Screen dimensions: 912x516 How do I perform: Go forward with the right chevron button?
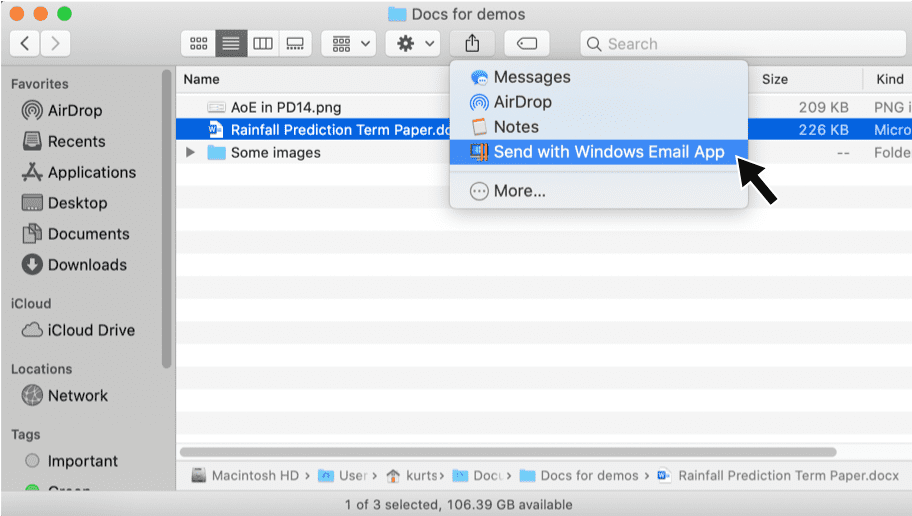pyautogui.click(x=55, y=44)
